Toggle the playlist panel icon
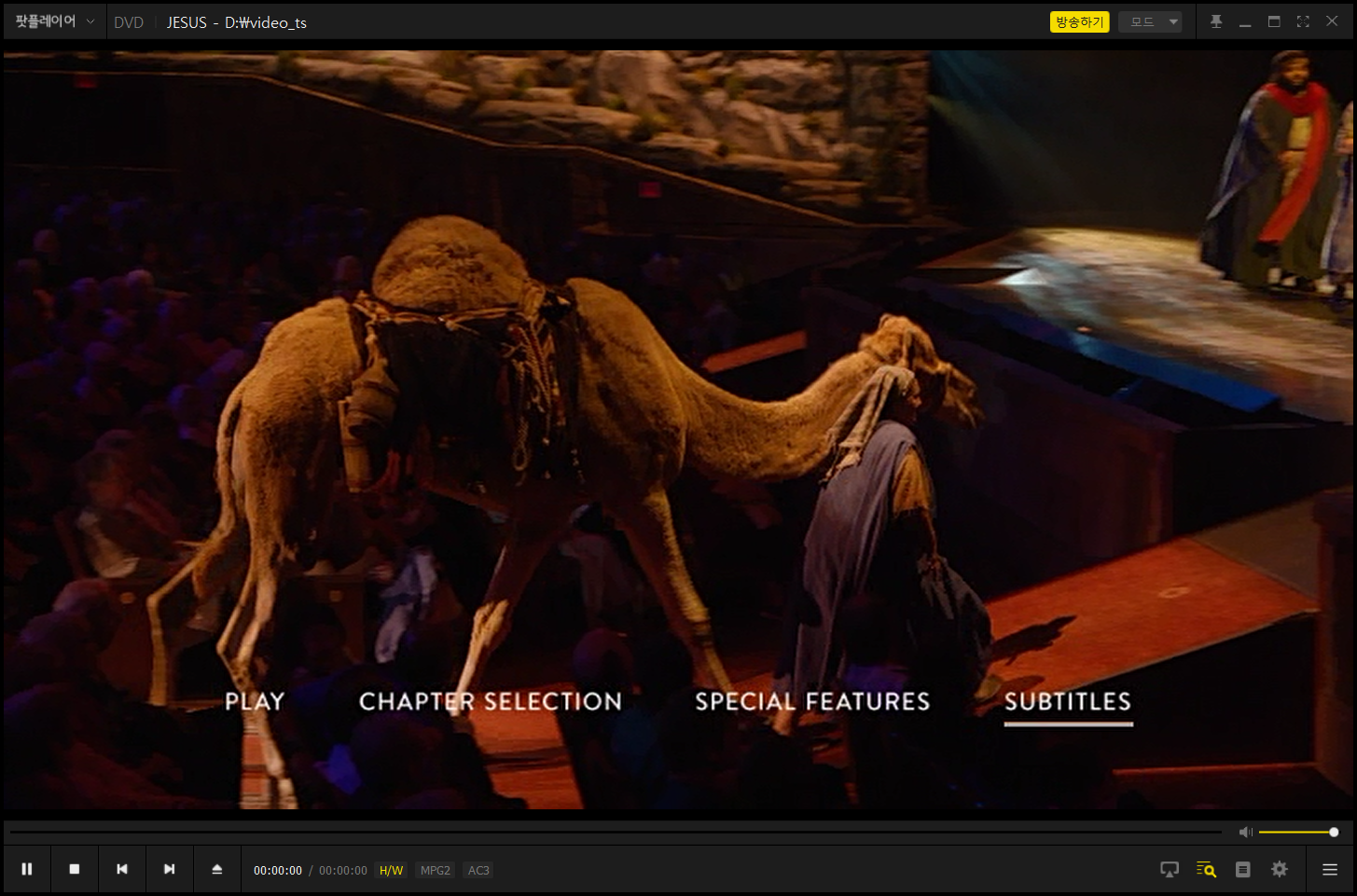 [x=1242, y=869]
